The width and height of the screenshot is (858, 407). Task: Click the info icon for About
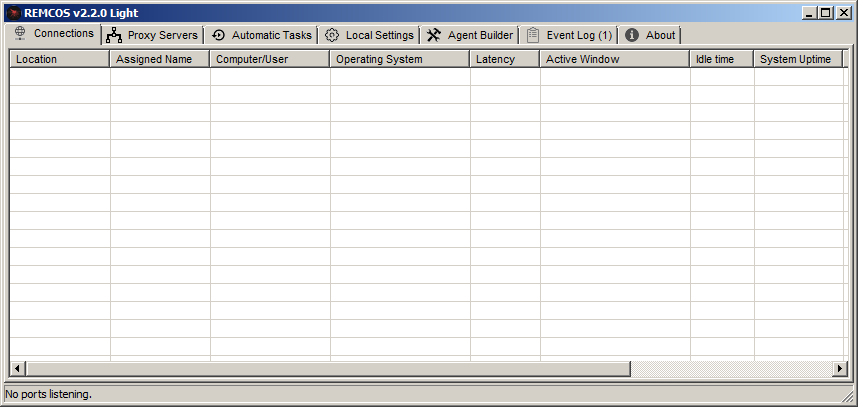point(632,35)
